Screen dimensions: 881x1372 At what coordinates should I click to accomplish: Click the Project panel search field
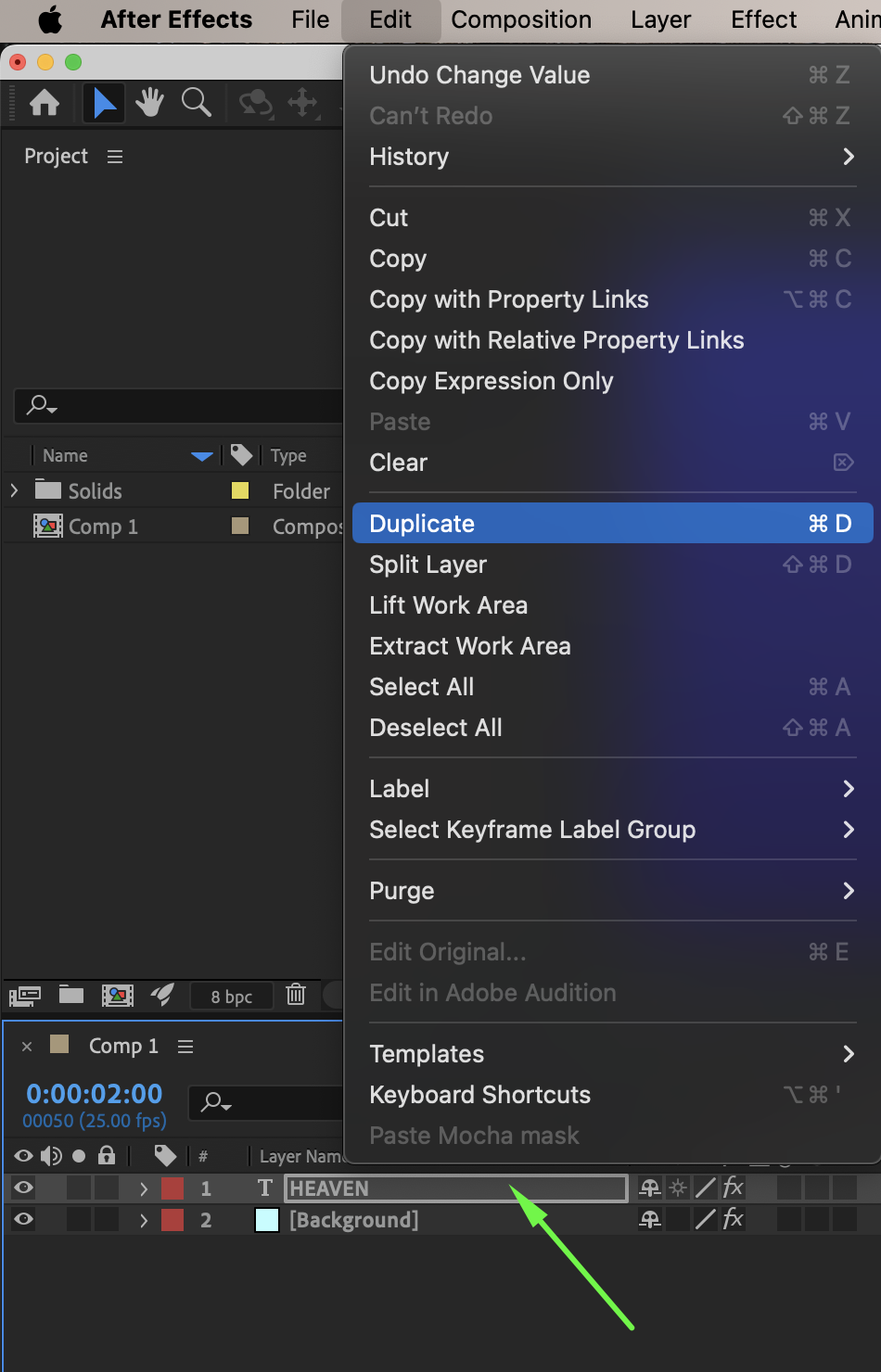click(179, 405)
